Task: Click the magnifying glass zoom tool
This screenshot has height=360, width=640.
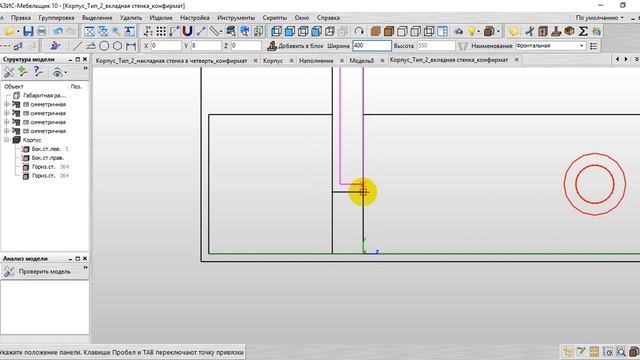Action: coord(116,31)
